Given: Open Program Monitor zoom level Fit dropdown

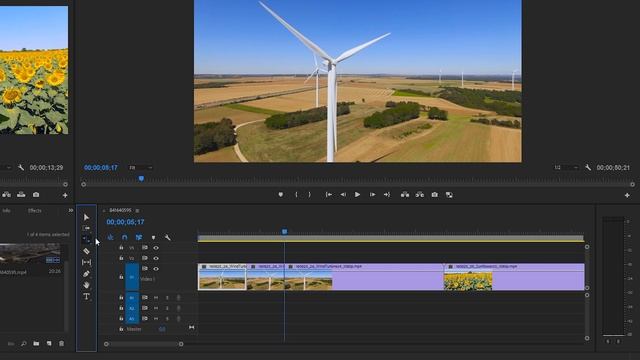Looking at the screenshot, I should click(140, 168).
